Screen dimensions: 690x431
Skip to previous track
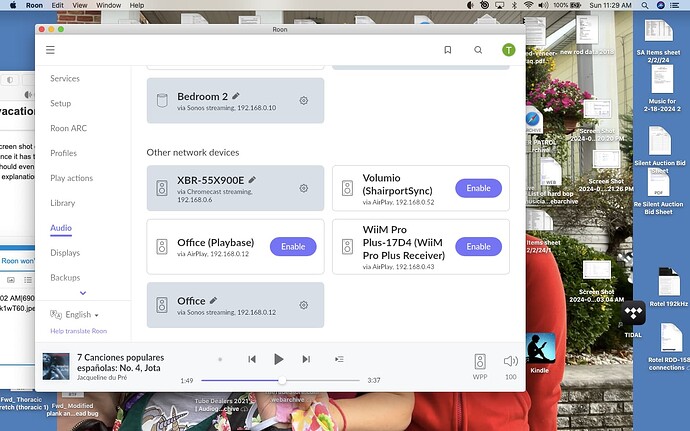click(252, 359)
